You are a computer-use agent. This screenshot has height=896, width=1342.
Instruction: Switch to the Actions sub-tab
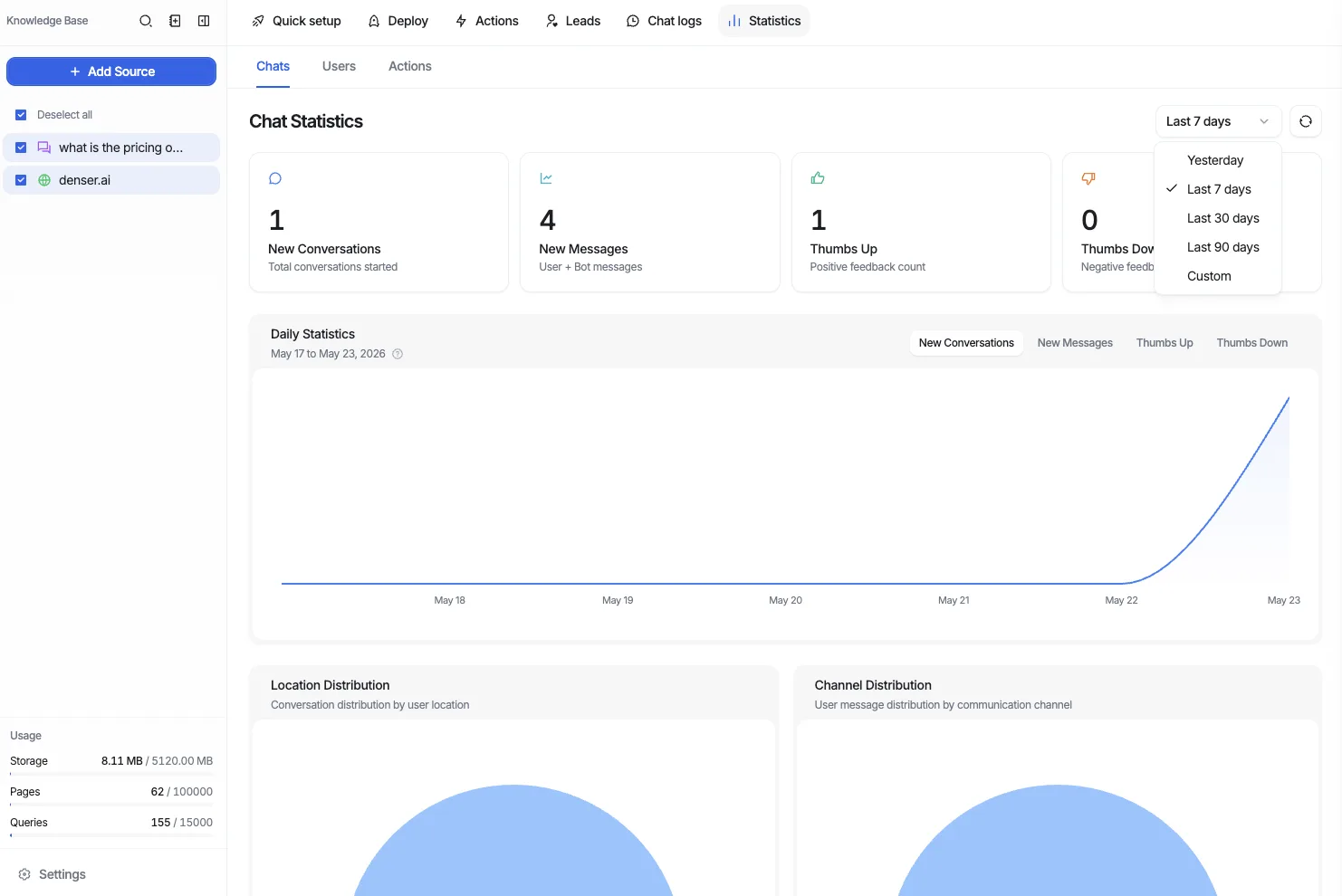click(410, 66)
